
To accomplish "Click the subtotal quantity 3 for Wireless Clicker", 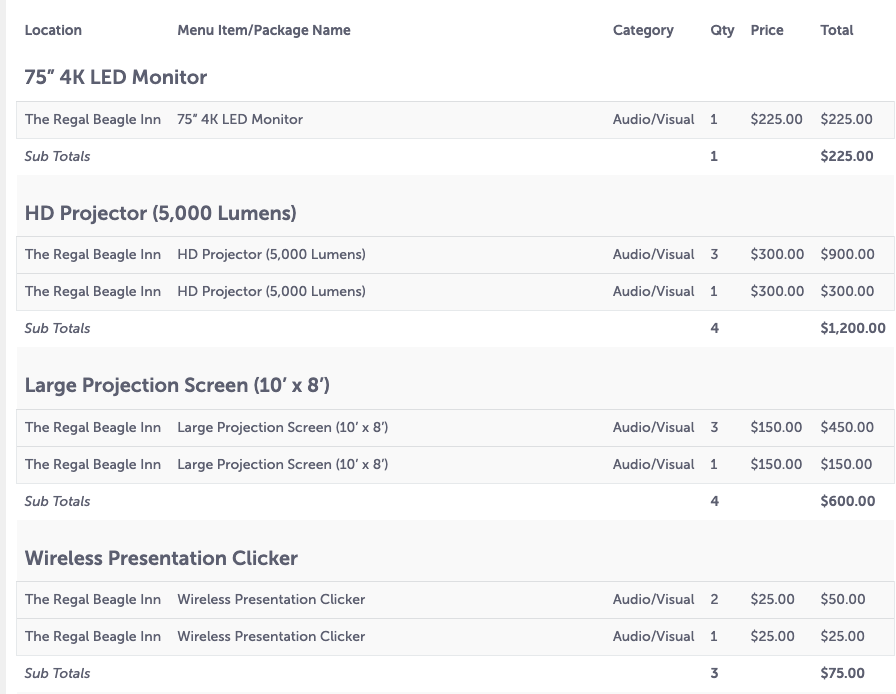I will click(x=714, y=673).
